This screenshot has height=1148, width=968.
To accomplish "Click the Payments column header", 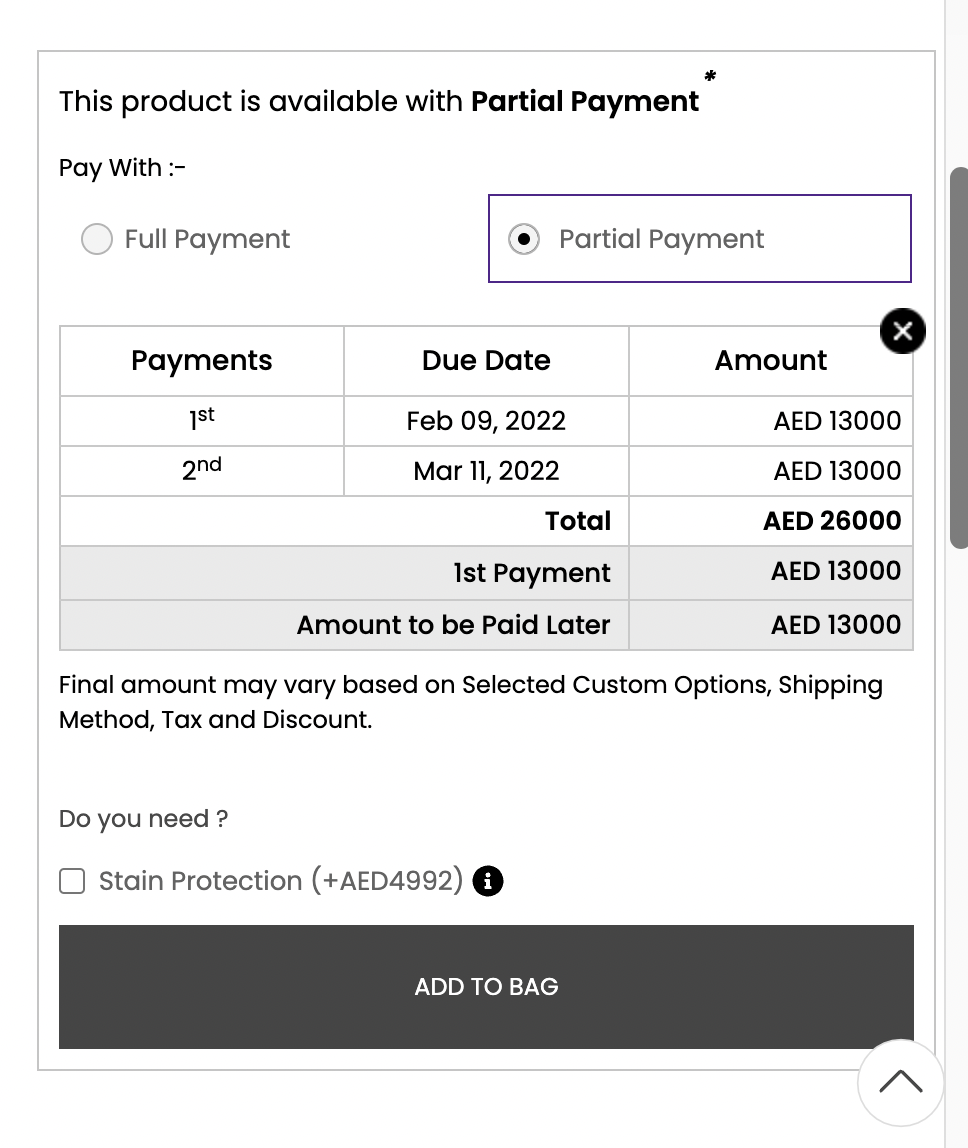I will 201,361.
